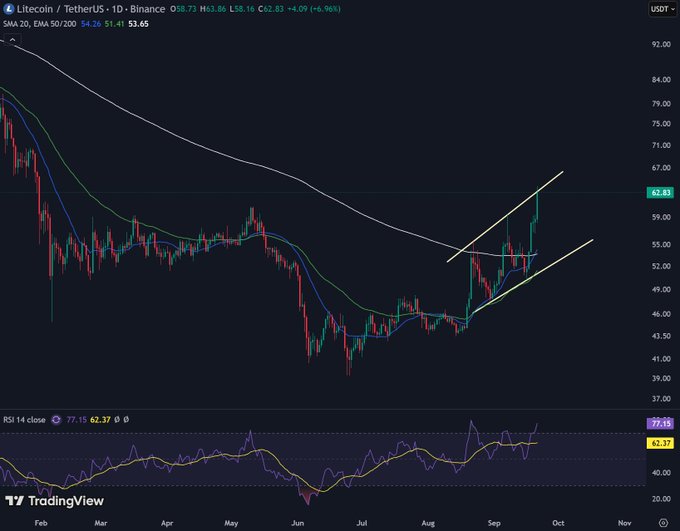Click the green 62.83 price tag on axis
This screenshot has width=680, height=531.
click(660, 192)
